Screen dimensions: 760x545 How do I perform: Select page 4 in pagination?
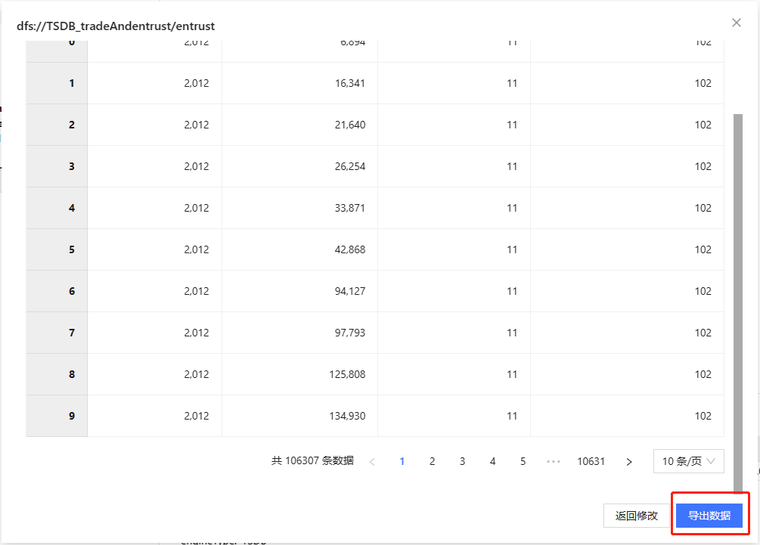pyautogui.click(x=493, y=462)
